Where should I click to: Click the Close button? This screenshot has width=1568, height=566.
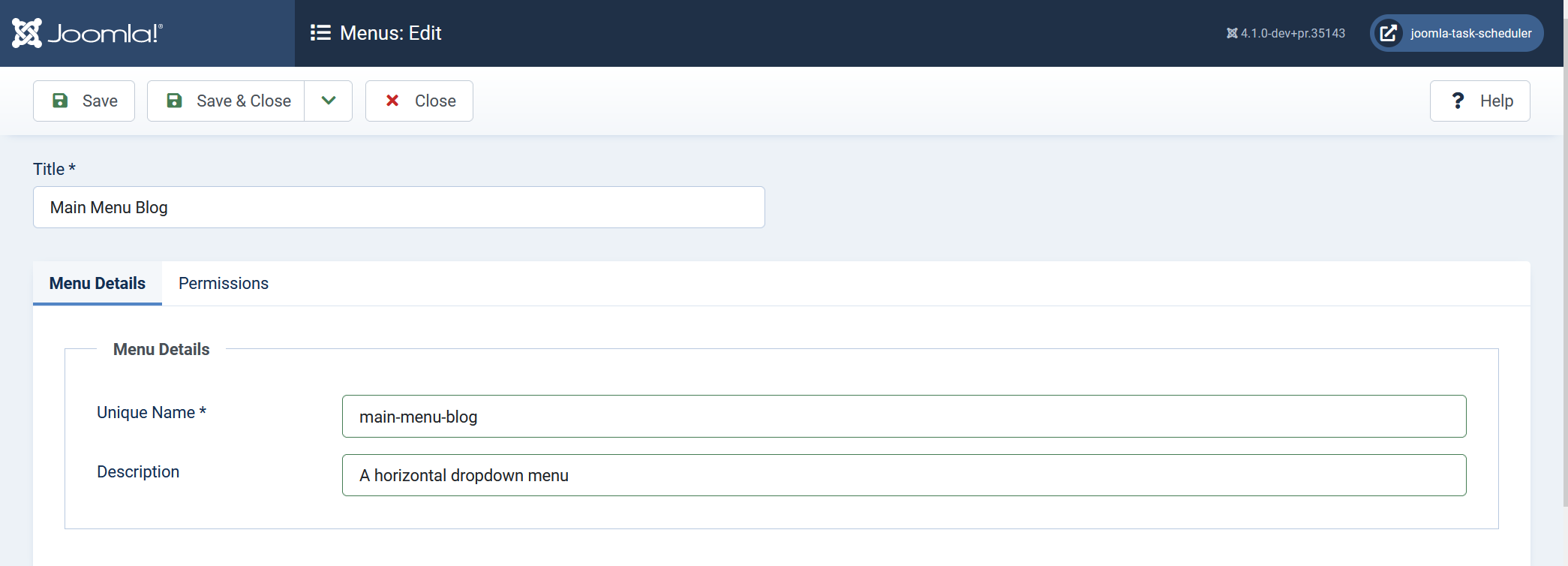419,101
